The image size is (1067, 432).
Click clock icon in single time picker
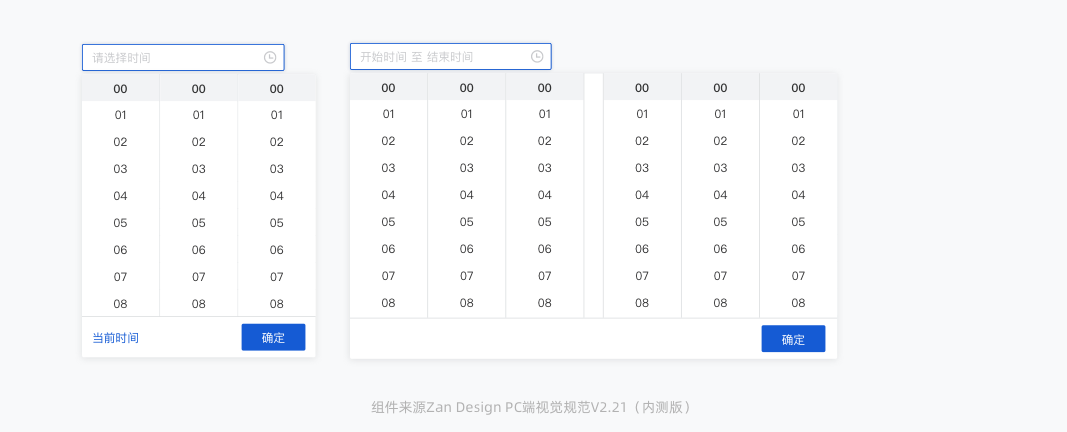tap(270, 58)
